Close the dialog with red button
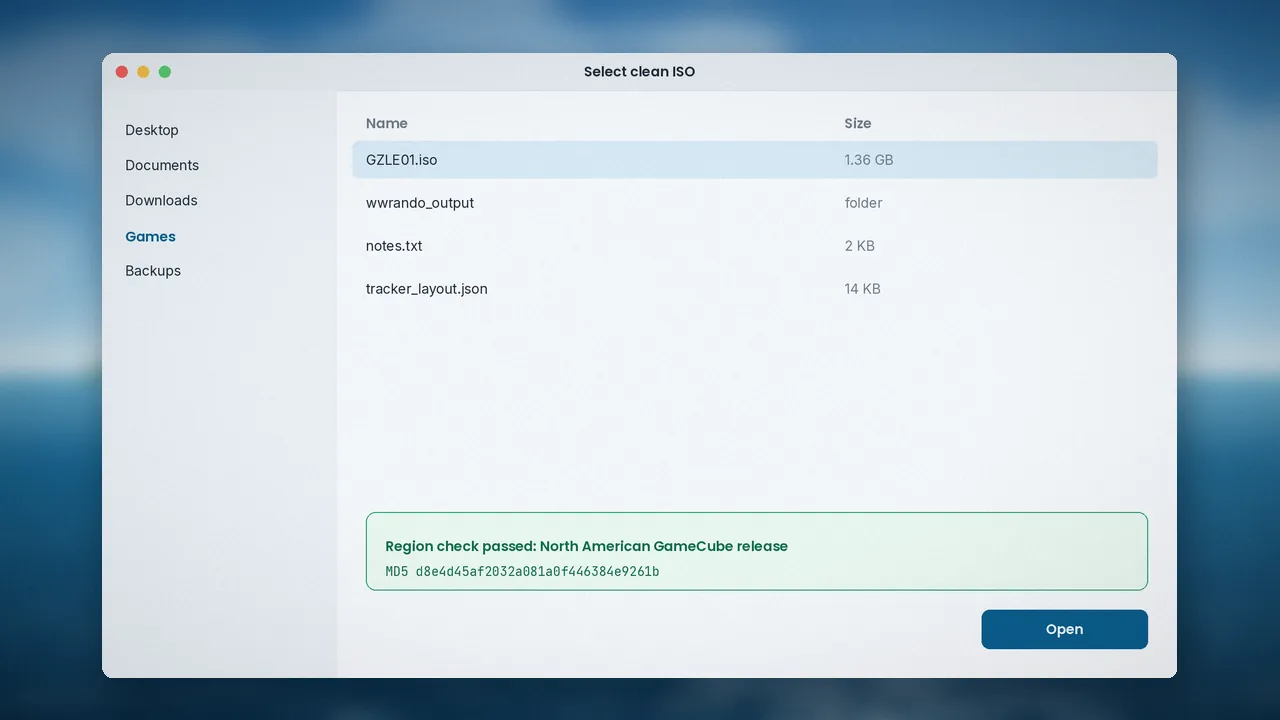The image size is (1280, 720). pyautogui.click(x=122, y=72)
